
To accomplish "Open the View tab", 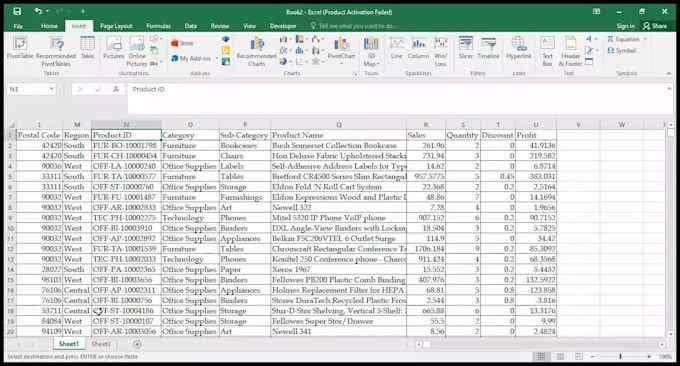I will pos(249,26).
